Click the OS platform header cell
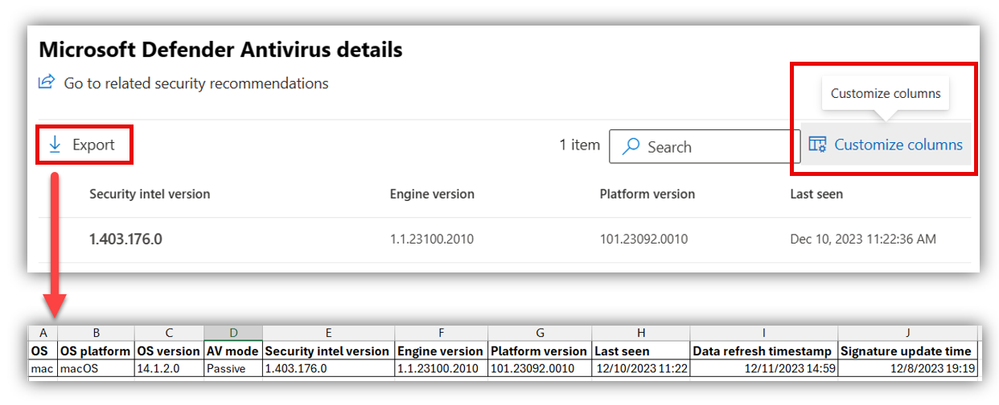The height and width of the screenshot is (405, 999). [96, 351]
